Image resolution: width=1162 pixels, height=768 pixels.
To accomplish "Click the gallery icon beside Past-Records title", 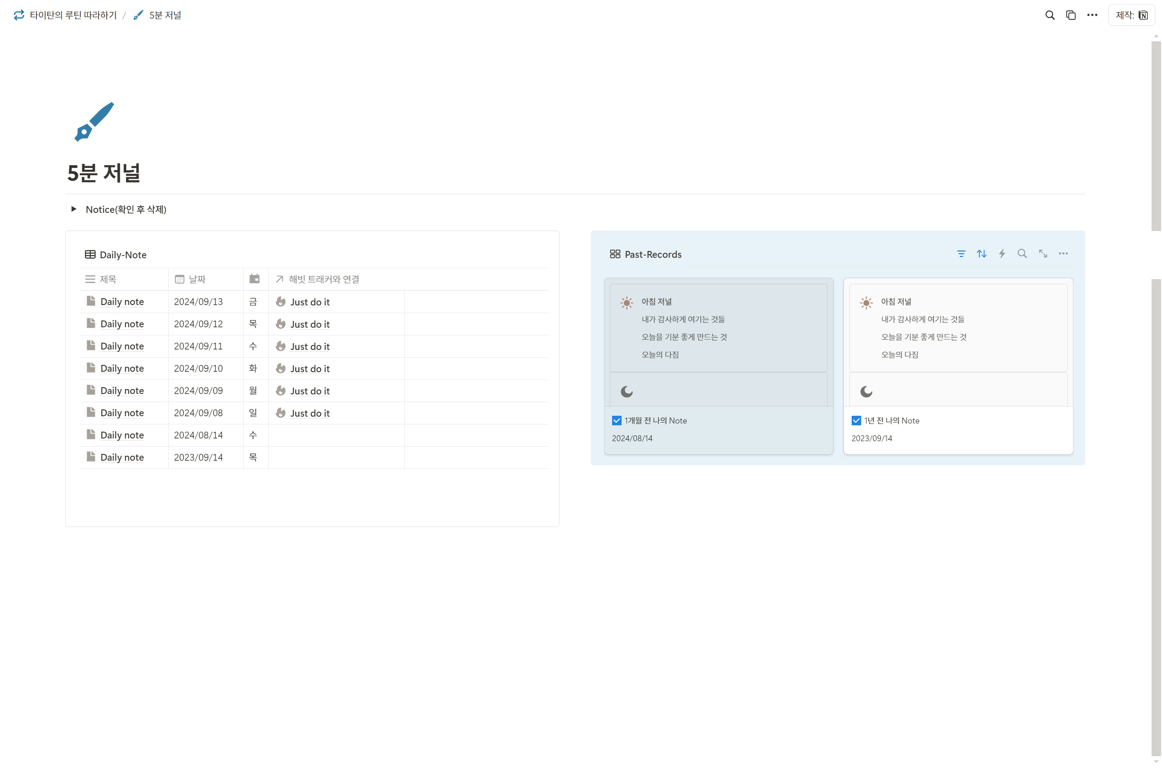I will click(615, 254).
